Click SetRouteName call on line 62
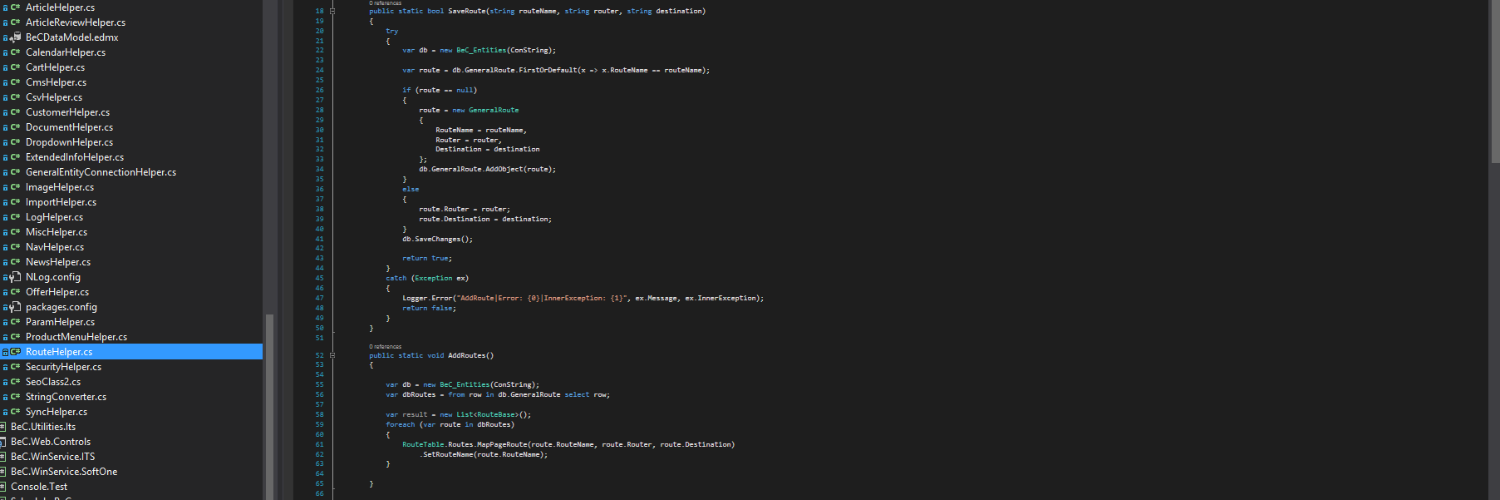The image size is (1500, 500). [x=448, y=453]
